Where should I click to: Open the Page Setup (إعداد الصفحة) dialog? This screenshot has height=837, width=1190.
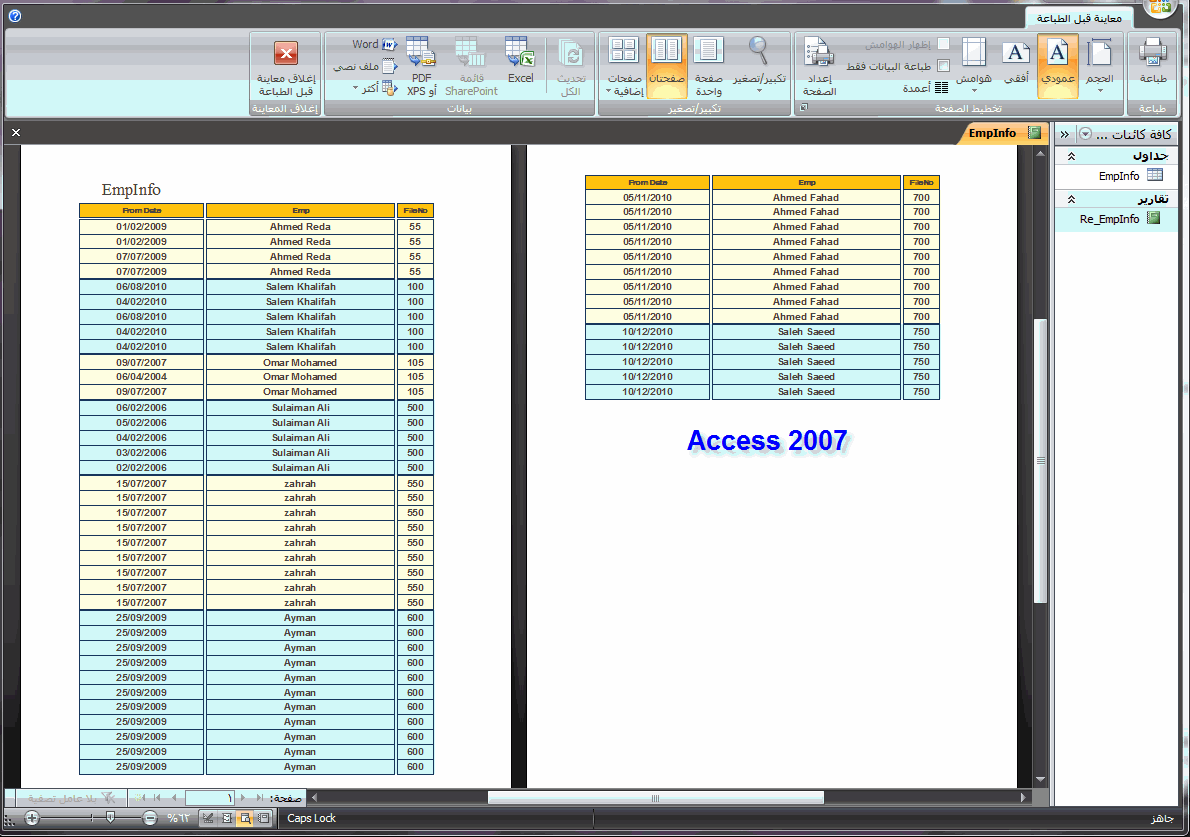819,67
